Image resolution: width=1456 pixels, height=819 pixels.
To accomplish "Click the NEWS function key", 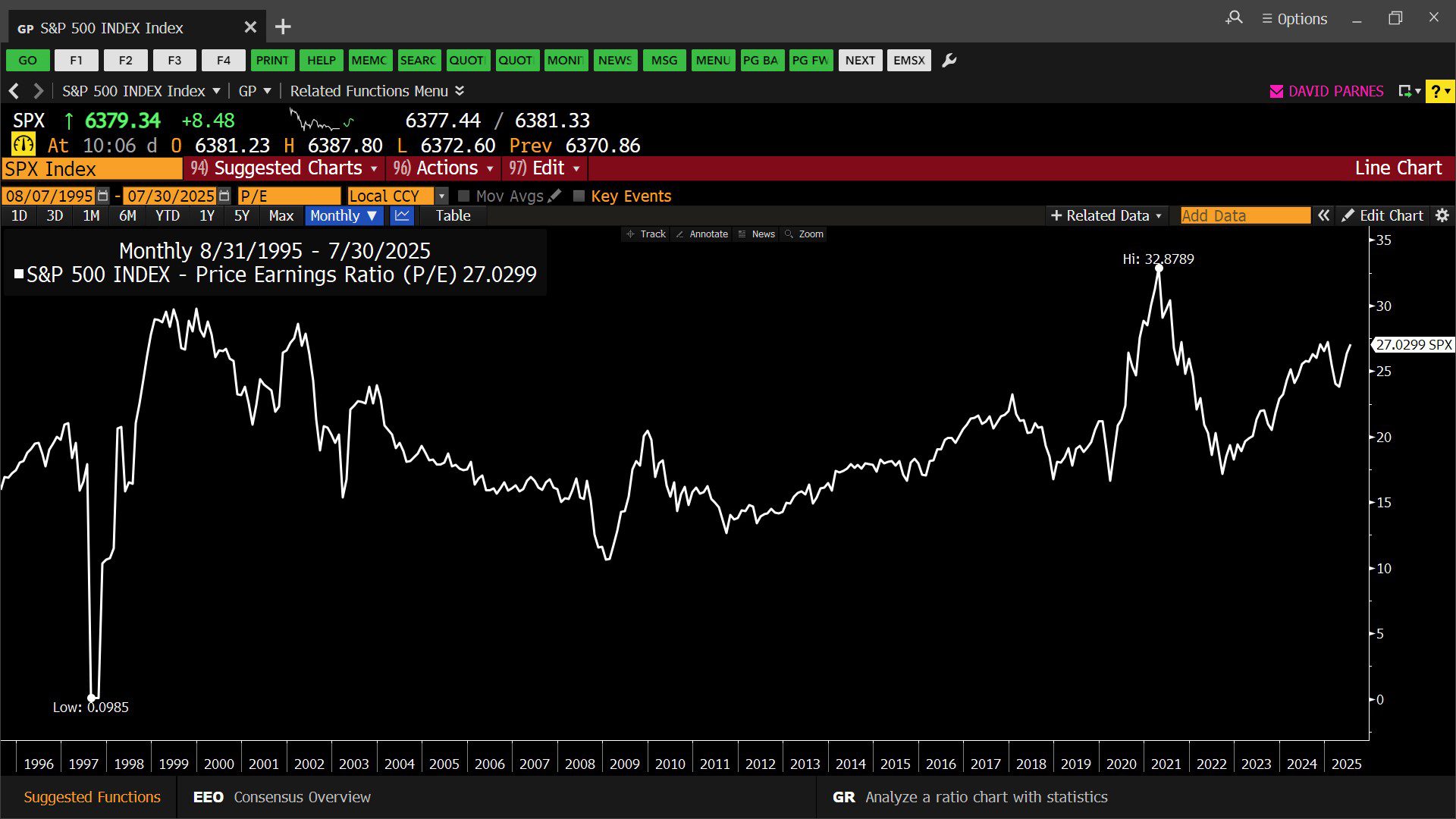I will click(x=615, y=60).
